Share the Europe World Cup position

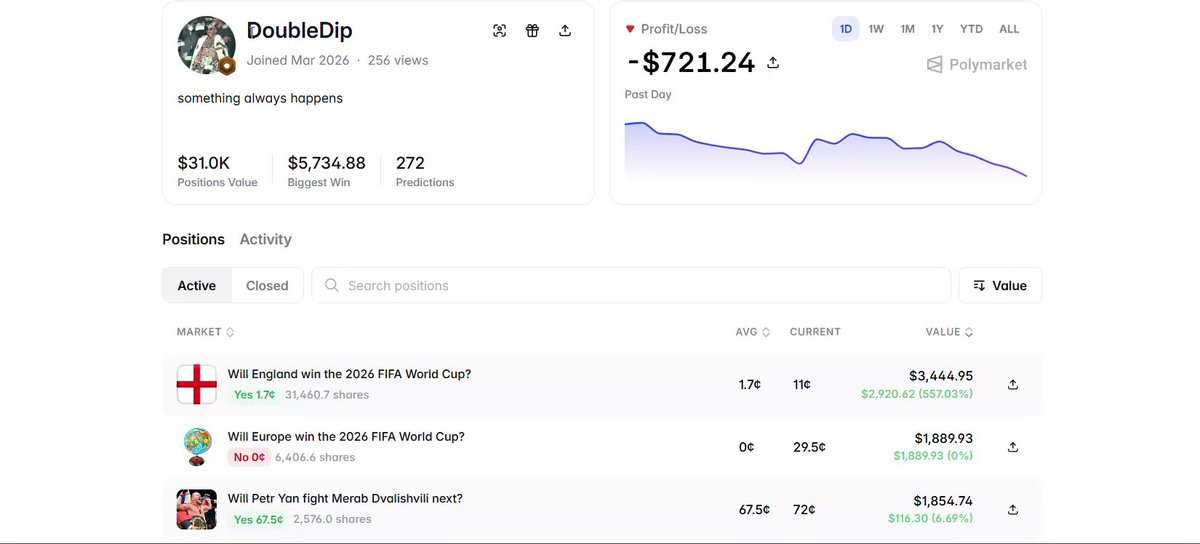coord(1013,447)
